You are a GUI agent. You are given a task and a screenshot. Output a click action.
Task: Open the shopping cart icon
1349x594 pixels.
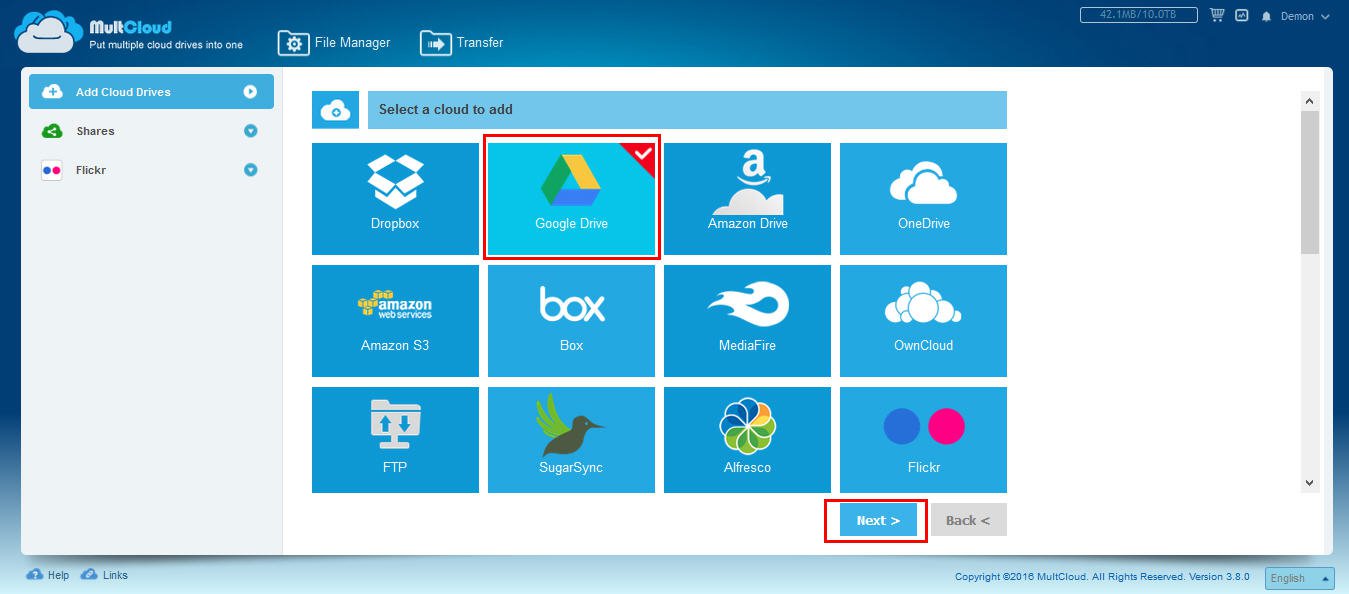coord(1217,15)
